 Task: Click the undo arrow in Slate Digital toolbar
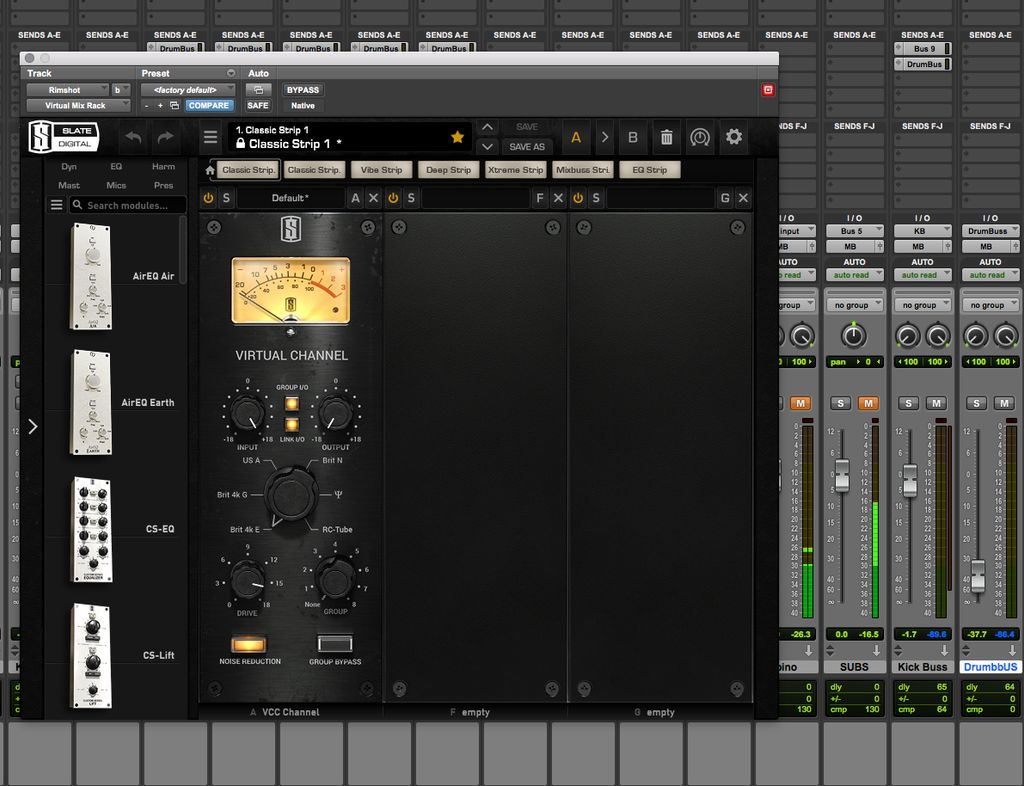[x=133, y=137]
